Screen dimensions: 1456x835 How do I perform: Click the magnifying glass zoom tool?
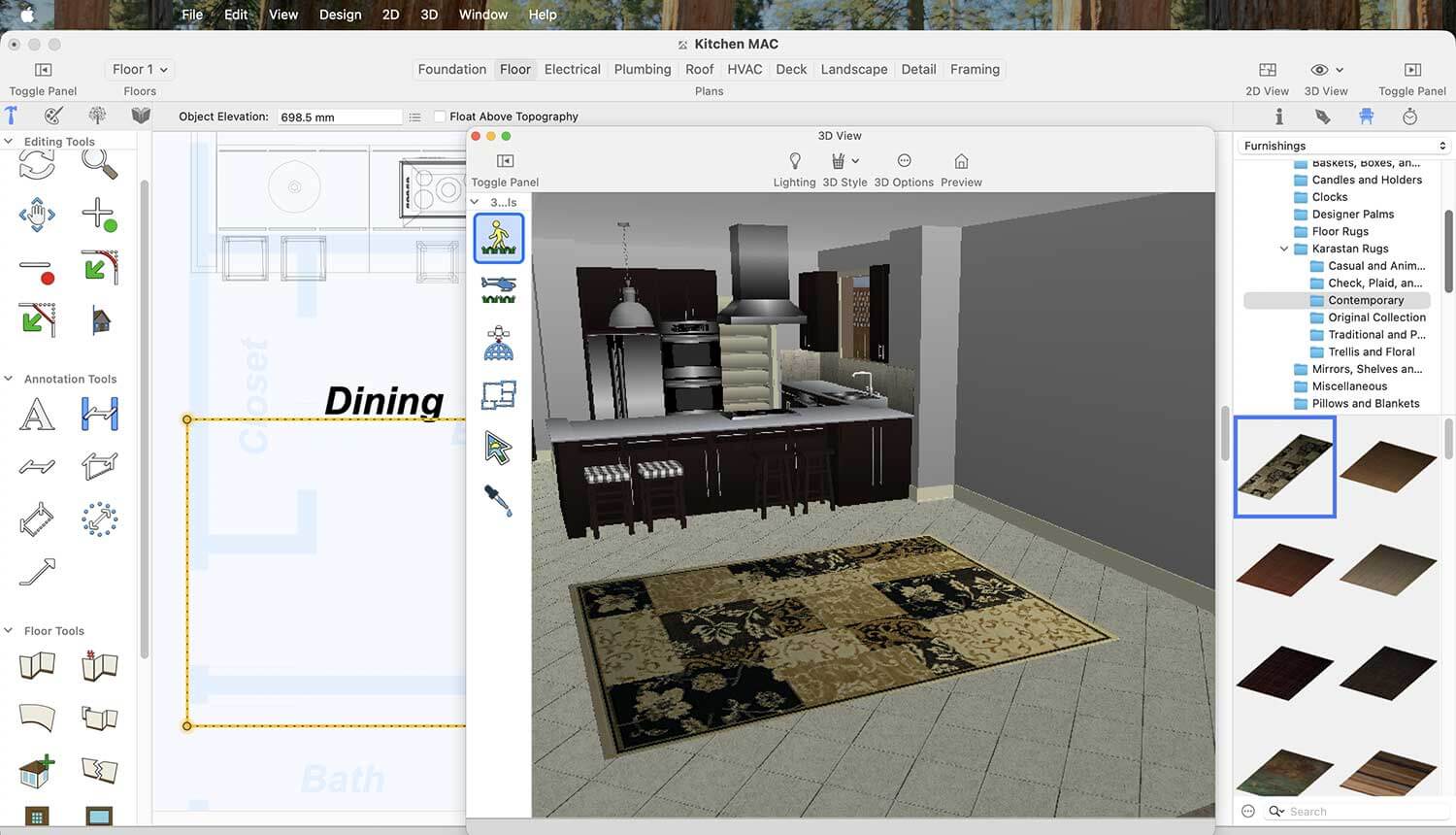click(x=99, y=163)
